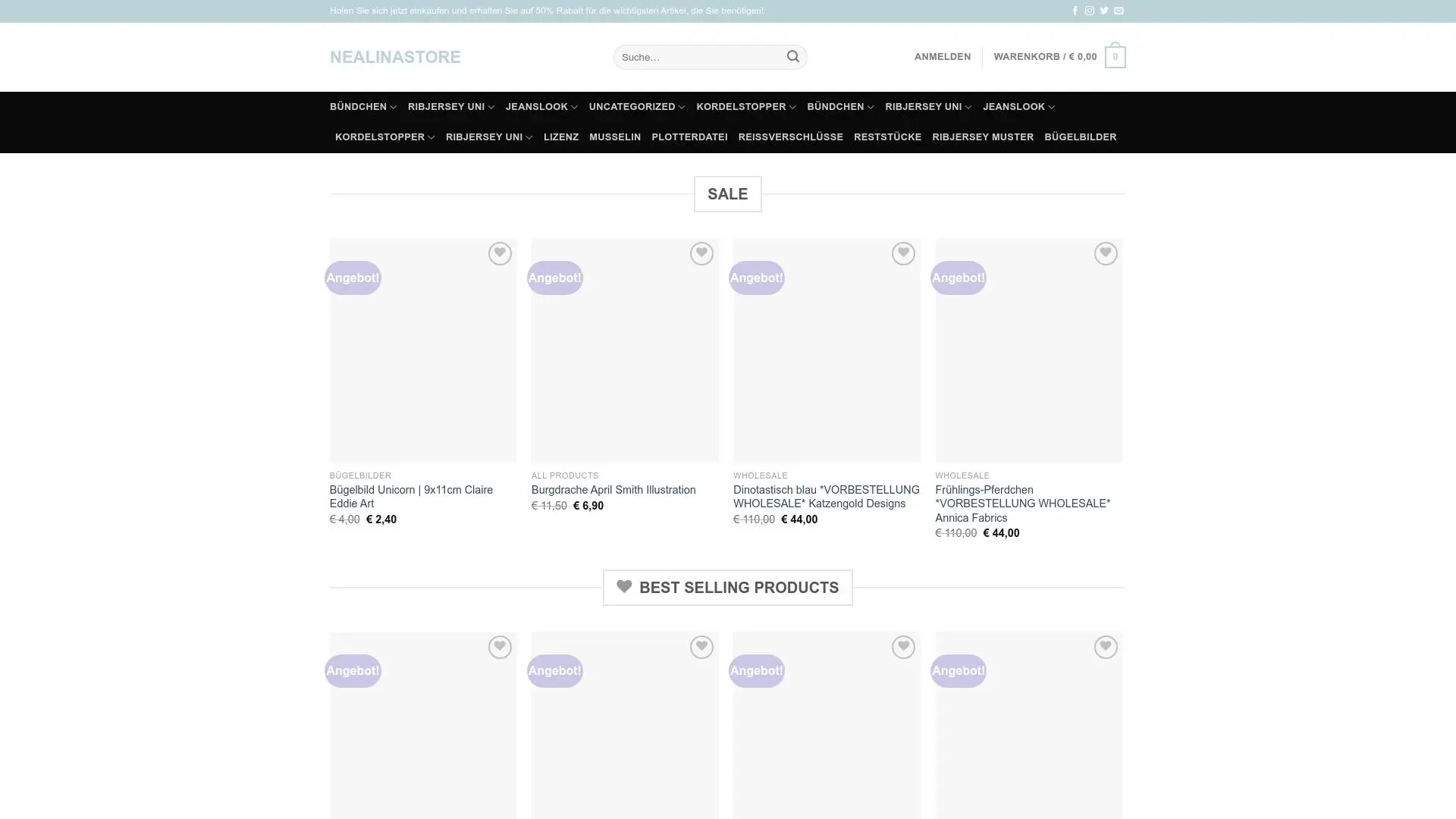Open the Facebook social icon

[x=1075, y=11]
